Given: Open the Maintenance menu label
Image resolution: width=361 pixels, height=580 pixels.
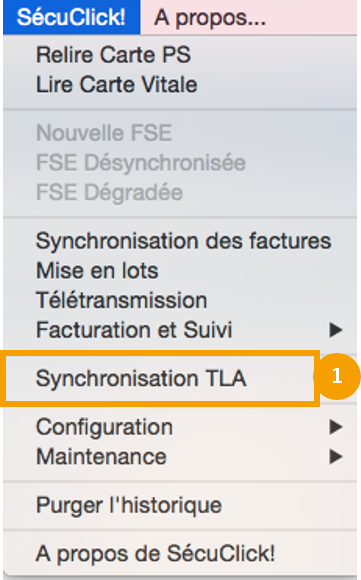Looking at the screenshot, I should [x=101, y=456].
